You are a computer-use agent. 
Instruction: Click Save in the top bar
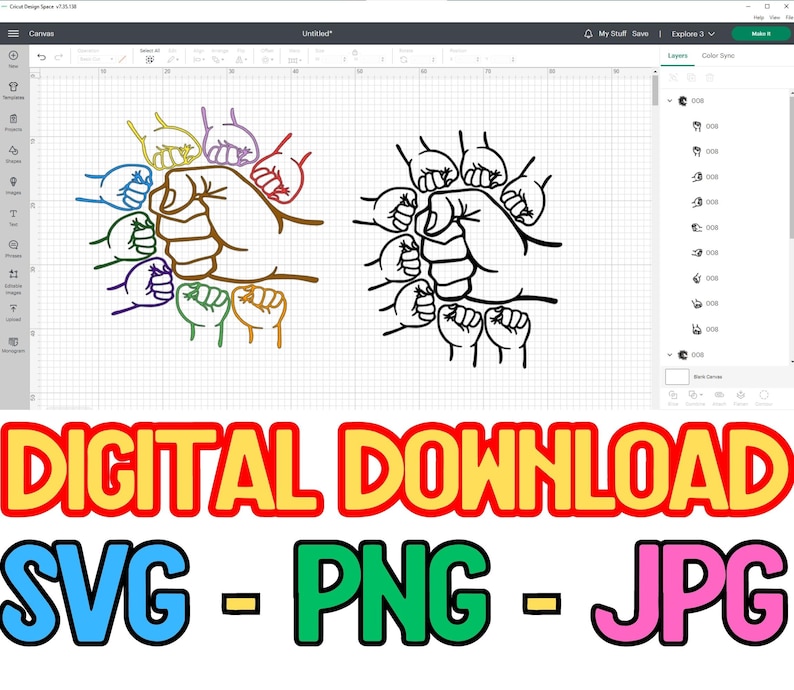pyautogui.click(x=640, y=33)
